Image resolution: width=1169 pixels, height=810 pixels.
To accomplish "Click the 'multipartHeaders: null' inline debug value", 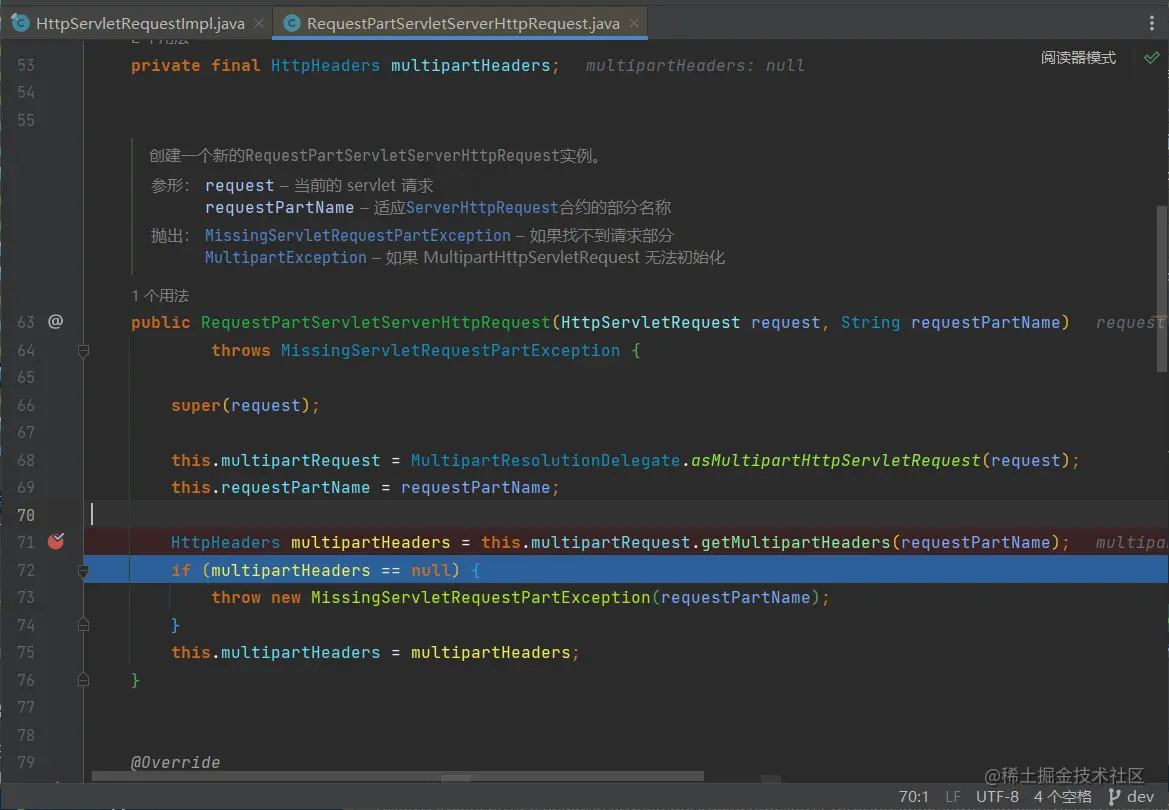I will coord(694,66).
